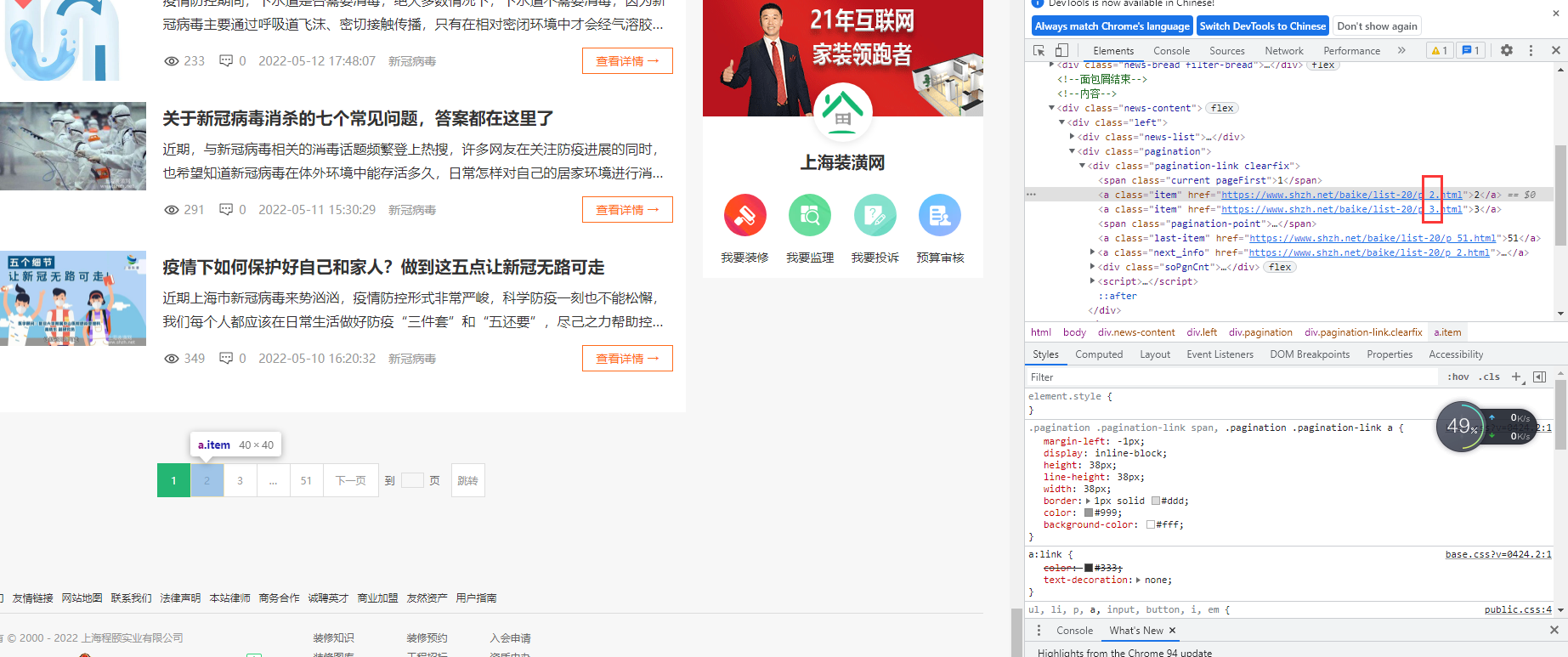Image resolution: width=1568 pixels, height=657 pixels.
Task: Switch to the Computed styles tab
Action: point(1098,354)
